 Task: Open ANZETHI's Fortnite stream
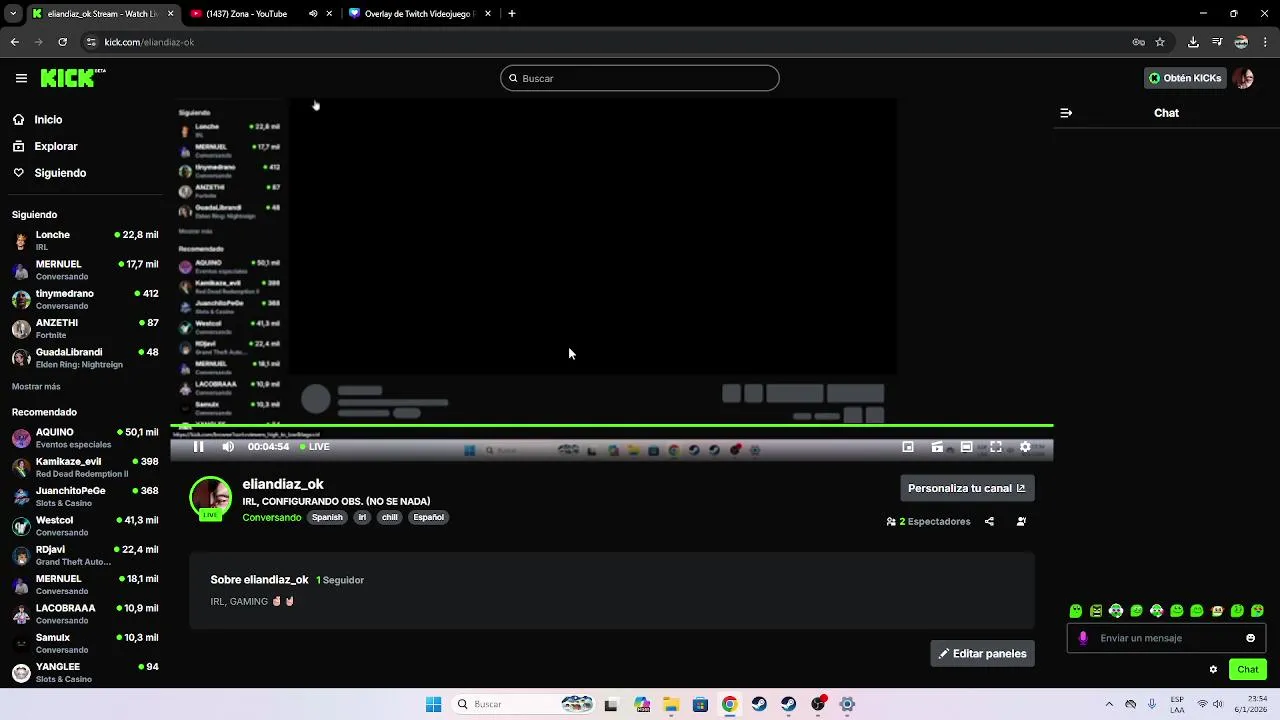tap(85, 328)
